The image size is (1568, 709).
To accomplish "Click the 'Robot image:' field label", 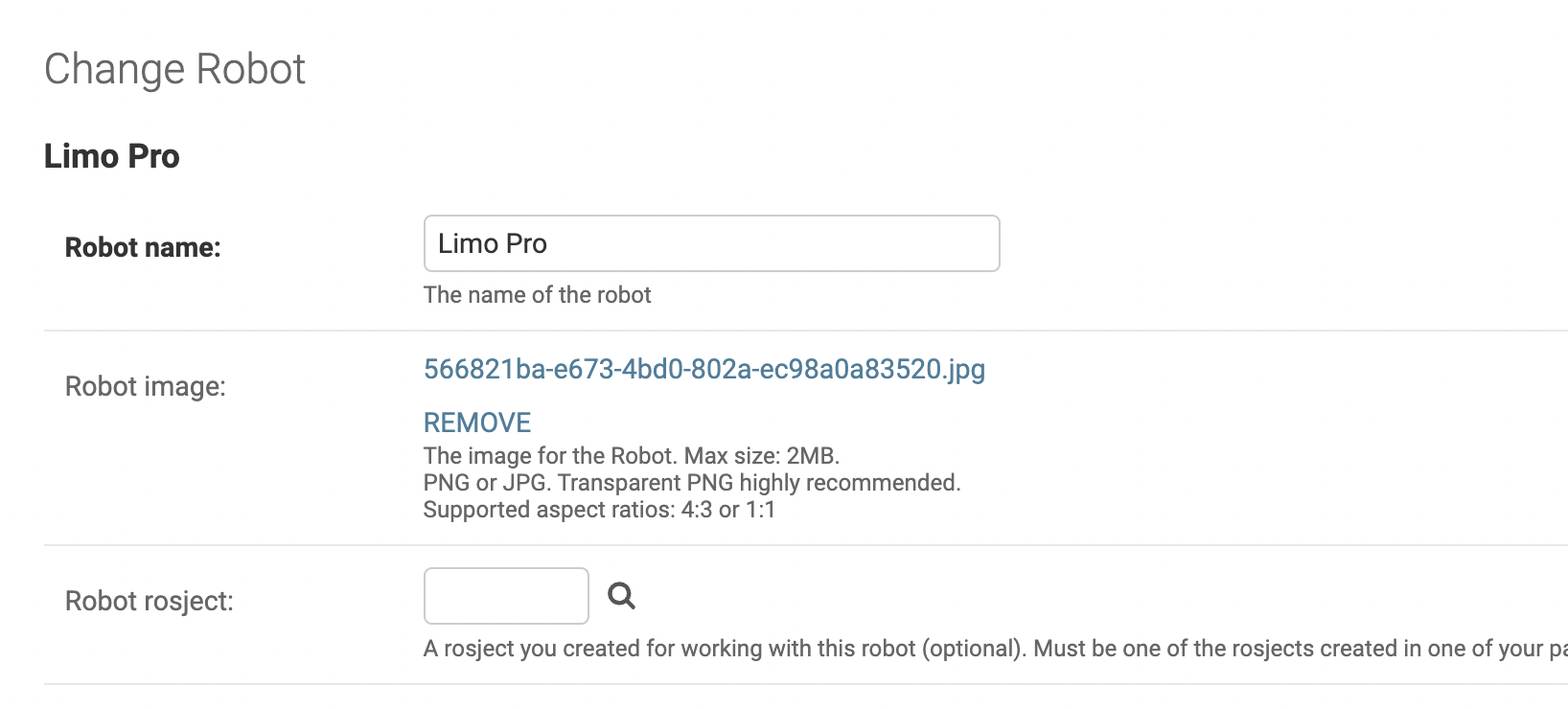I will (x=146, y=386).
